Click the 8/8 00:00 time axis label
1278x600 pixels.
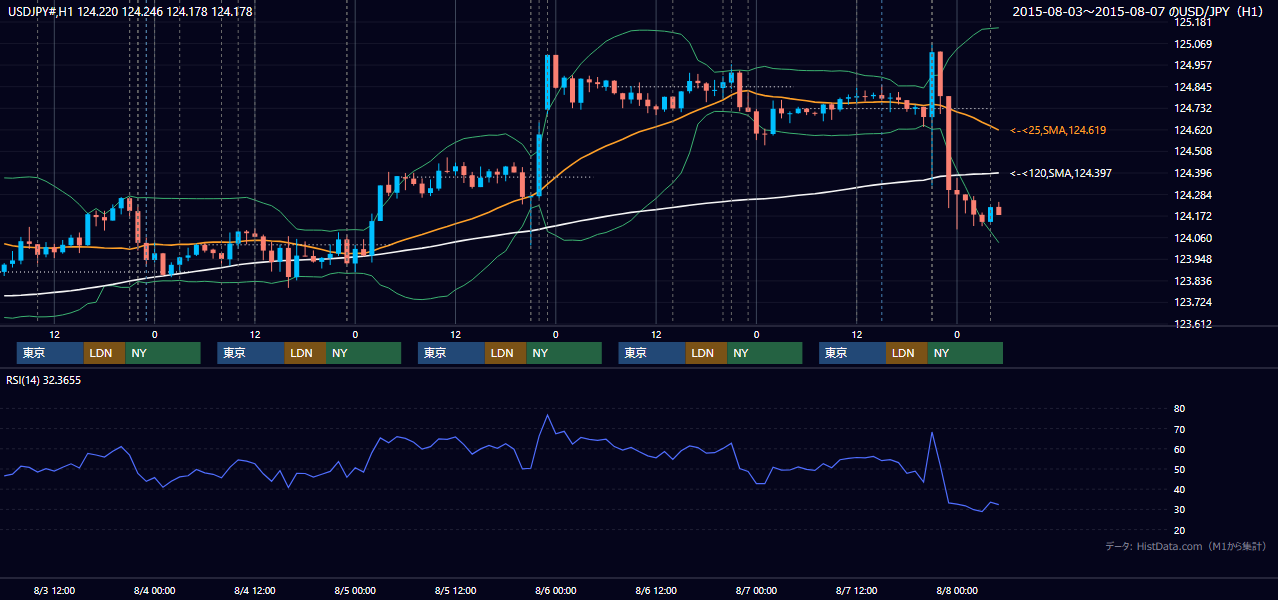coord(957,590)
